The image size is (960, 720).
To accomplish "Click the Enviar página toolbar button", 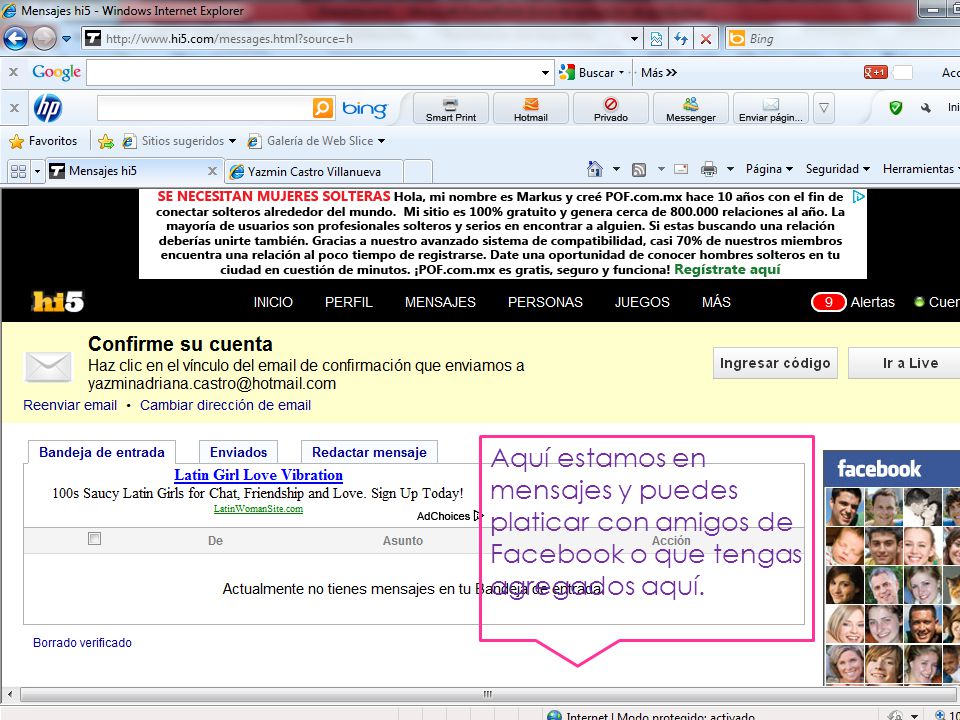I will coord(770,108).
